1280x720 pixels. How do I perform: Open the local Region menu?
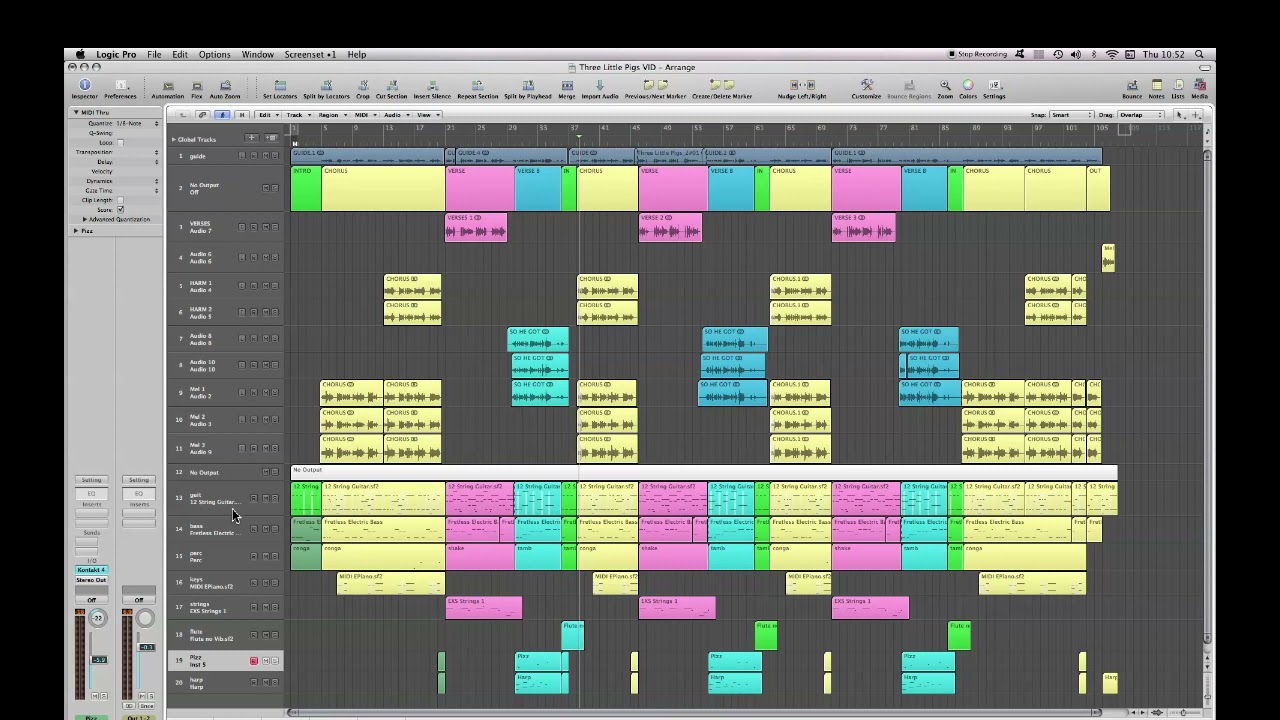[x=330, y=115]
